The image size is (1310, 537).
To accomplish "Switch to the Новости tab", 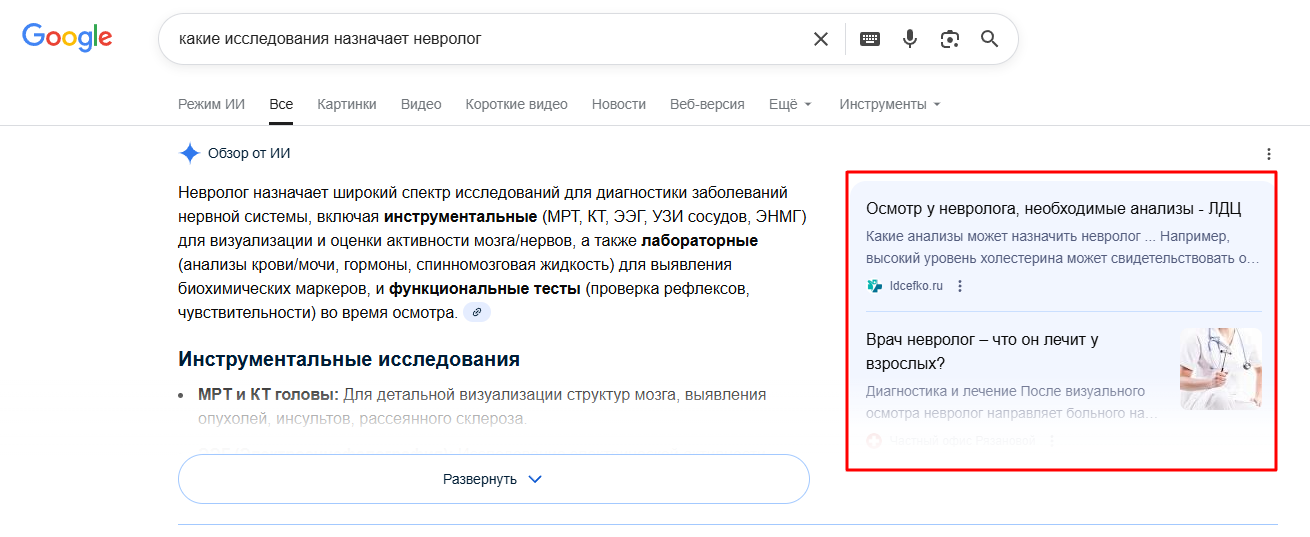I will click(x=618, y=104).
